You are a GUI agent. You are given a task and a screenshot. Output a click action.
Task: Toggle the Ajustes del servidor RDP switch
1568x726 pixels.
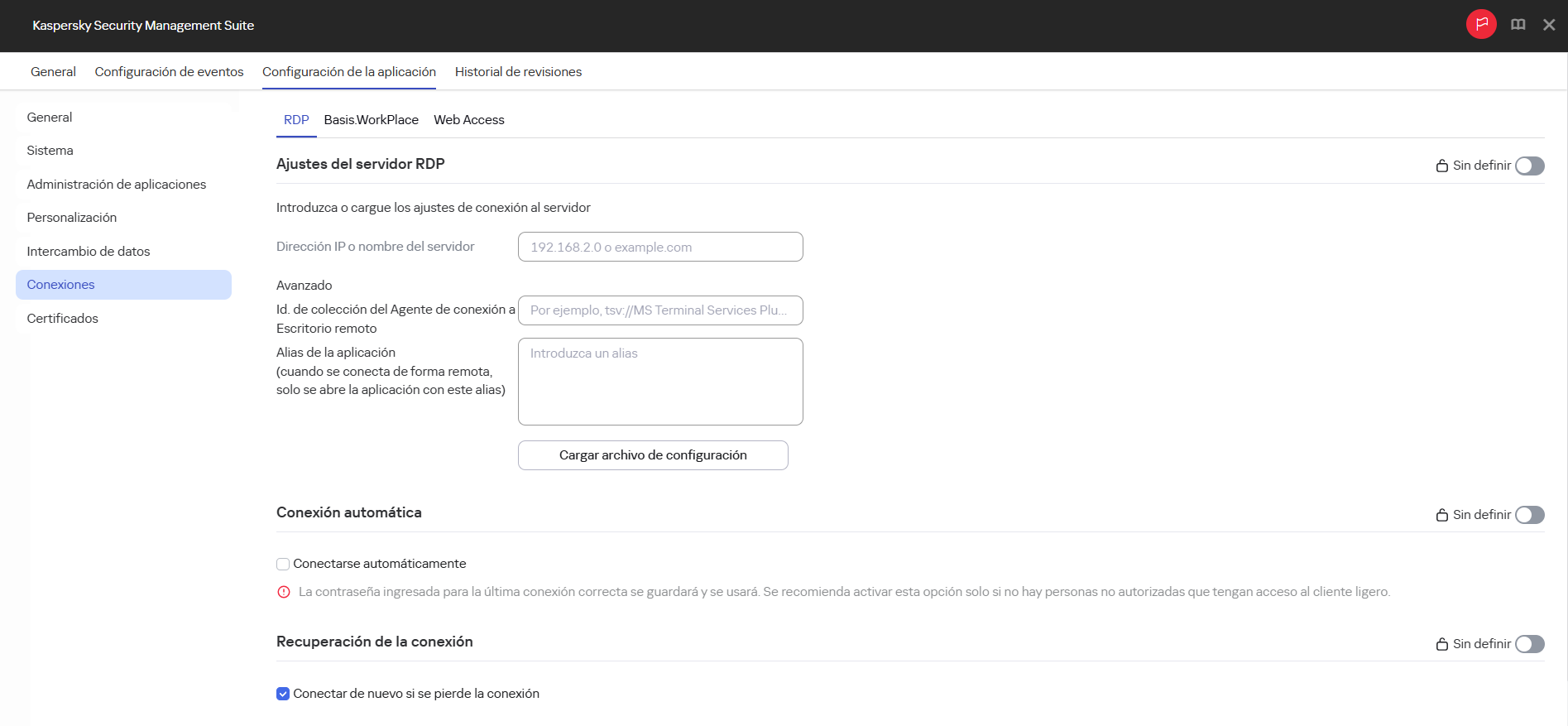(1530, 166)
